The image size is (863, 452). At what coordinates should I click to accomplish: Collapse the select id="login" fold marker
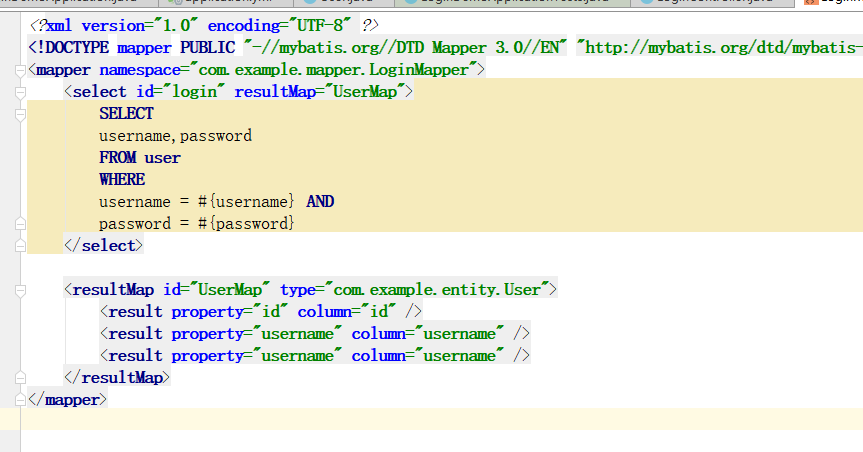(20, 92)
